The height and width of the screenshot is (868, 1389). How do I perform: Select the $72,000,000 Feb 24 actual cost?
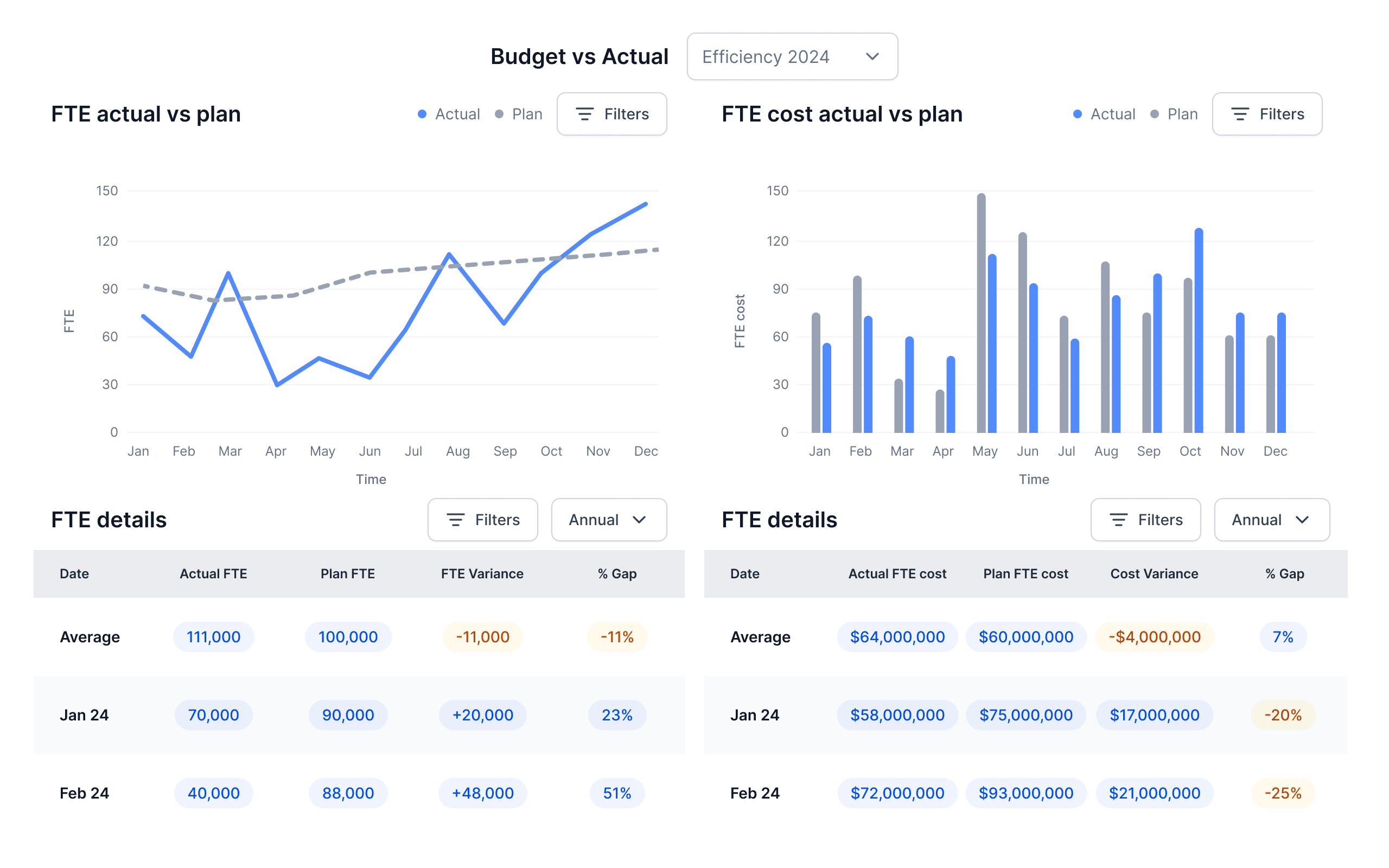(897, 793)
